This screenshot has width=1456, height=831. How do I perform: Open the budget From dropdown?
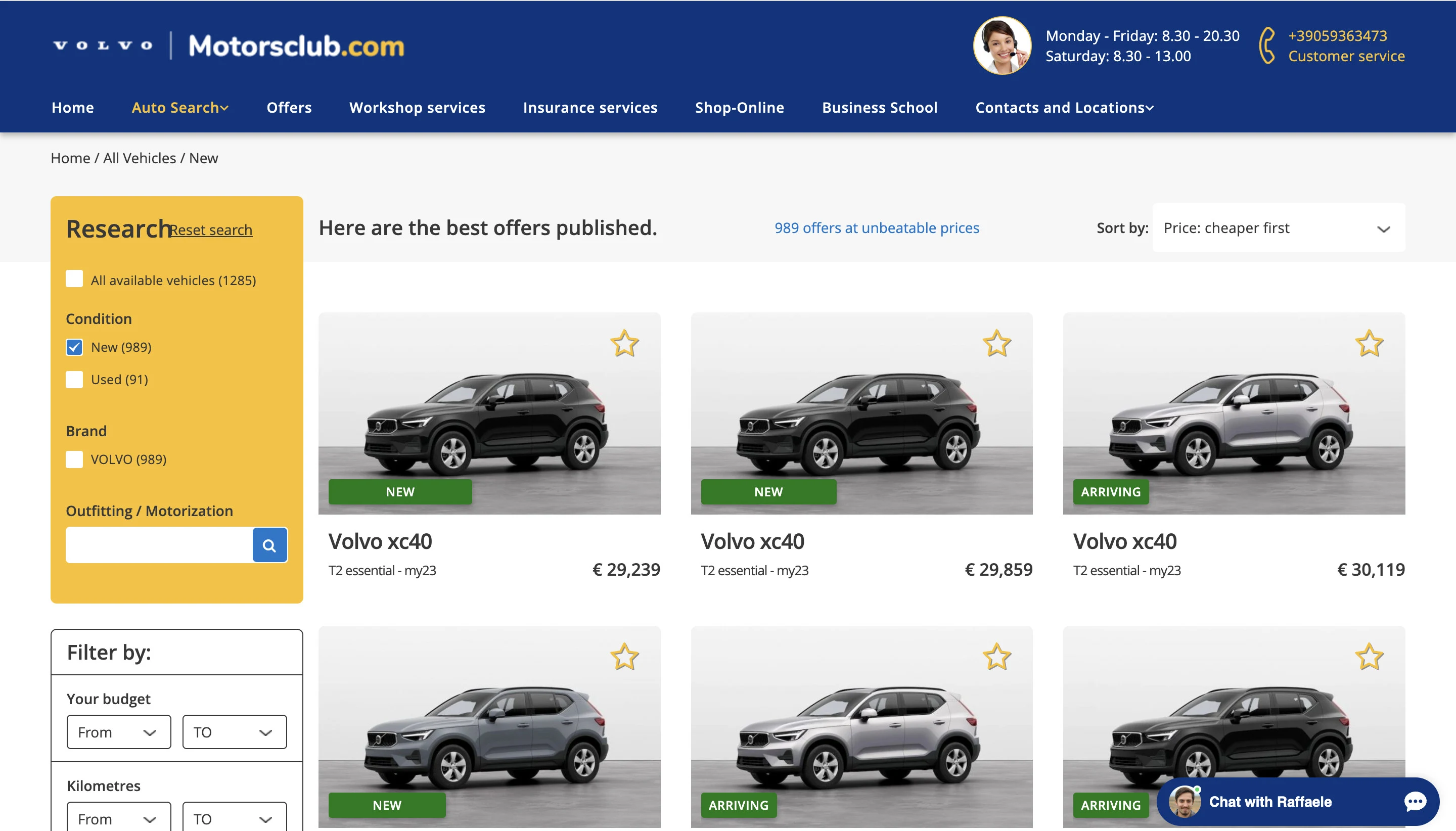pyautogui.click(x=118, y=732)
